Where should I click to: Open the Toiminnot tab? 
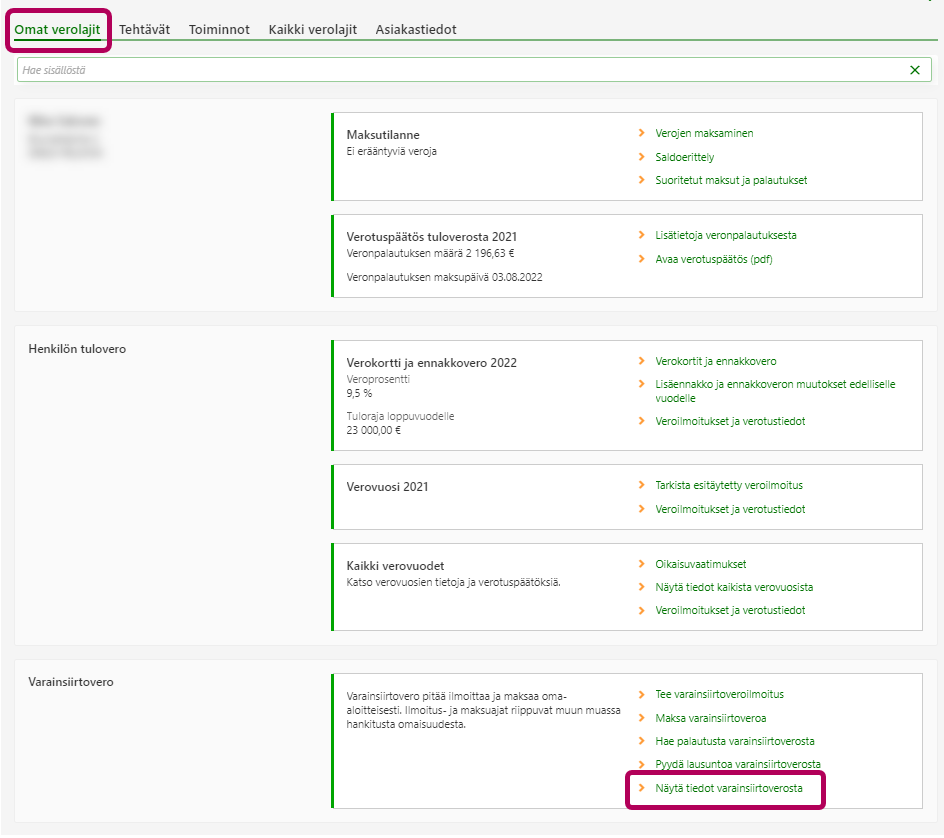click(219, 30)
